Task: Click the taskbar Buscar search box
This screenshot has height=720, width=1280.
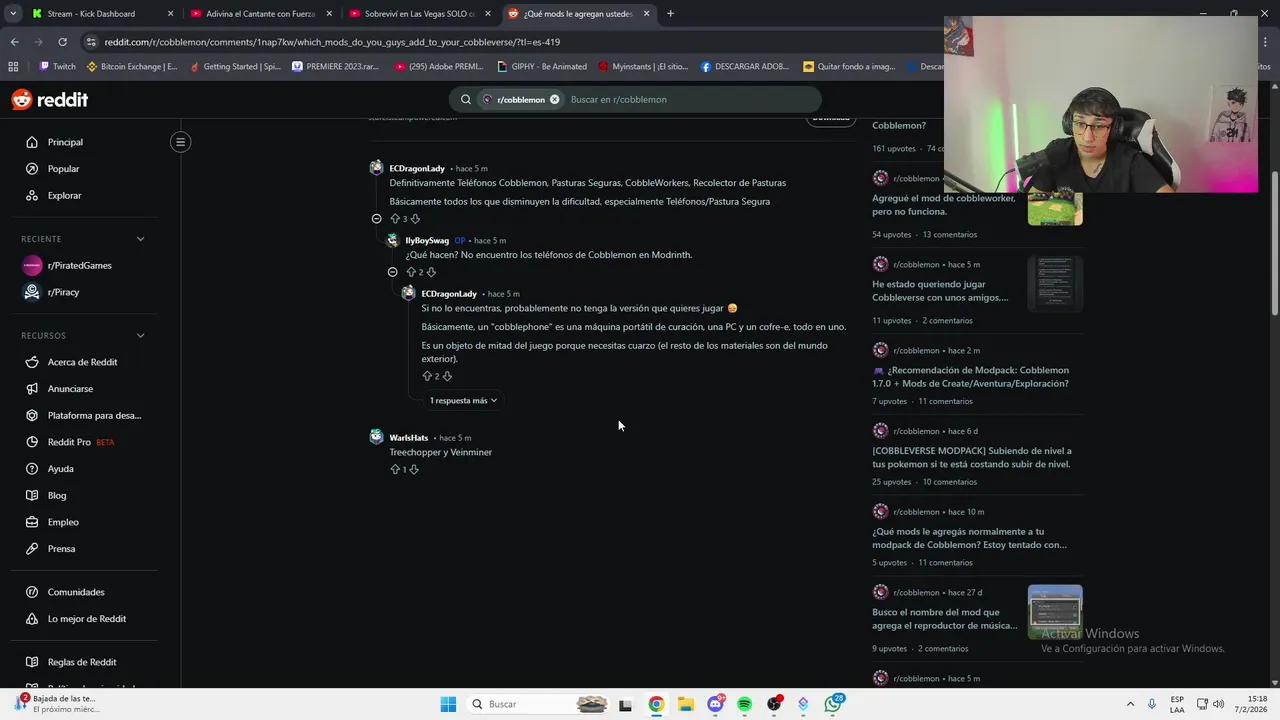Action: pos(538,704)
